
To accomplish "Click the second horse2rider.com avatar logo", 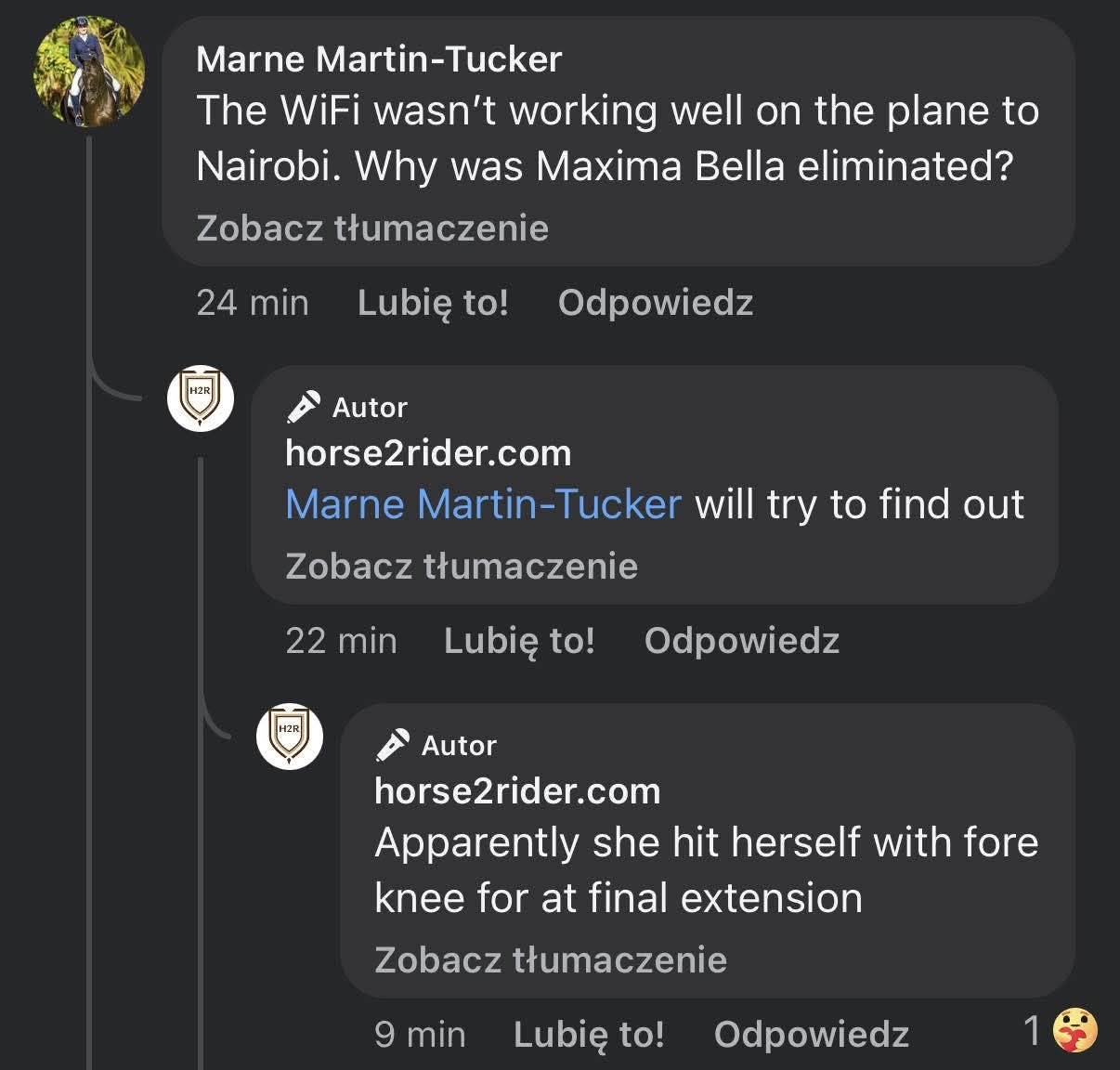I will coord(289,736).
